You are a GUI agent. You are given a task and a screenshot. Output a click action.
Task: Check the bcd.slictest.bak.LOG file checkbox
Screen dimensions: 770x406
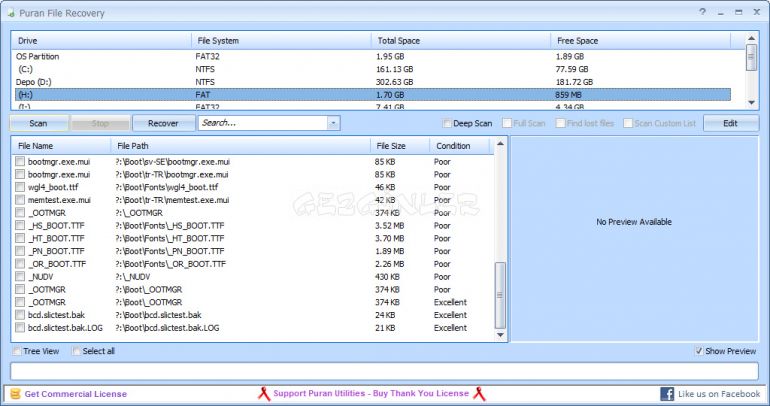(20, 327)
